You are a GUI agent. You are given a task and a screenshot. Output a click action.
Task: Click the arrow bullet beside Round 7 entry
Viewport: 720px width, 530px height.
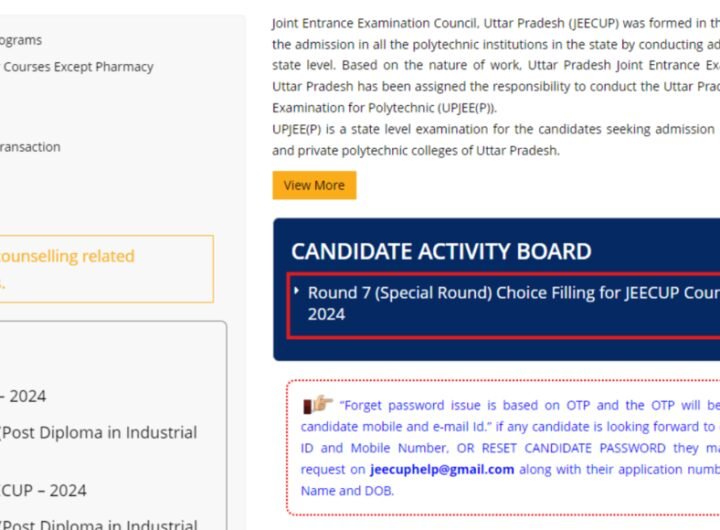pos(297,290)
